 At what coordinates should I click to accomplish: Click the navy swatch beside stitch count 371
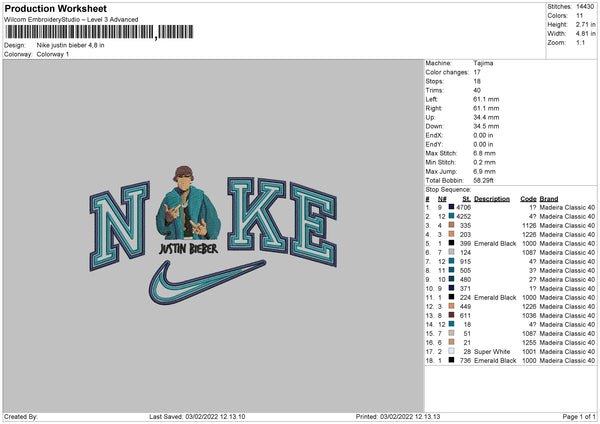tap(451, 288)
